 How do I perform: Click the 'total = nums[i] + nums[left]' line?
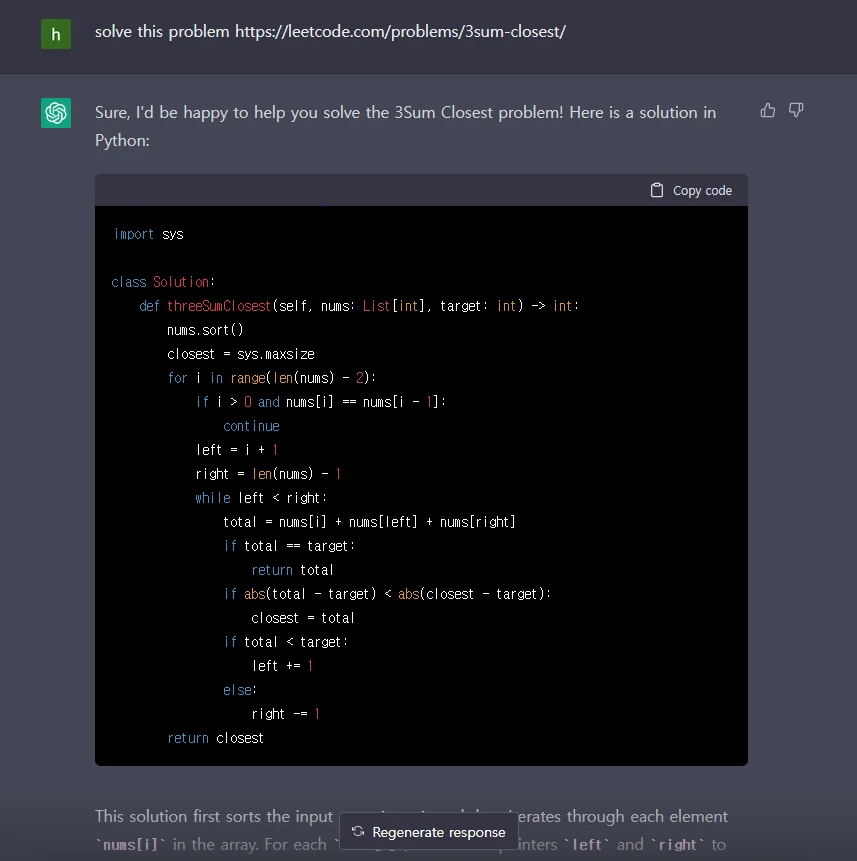coord(369,522)
